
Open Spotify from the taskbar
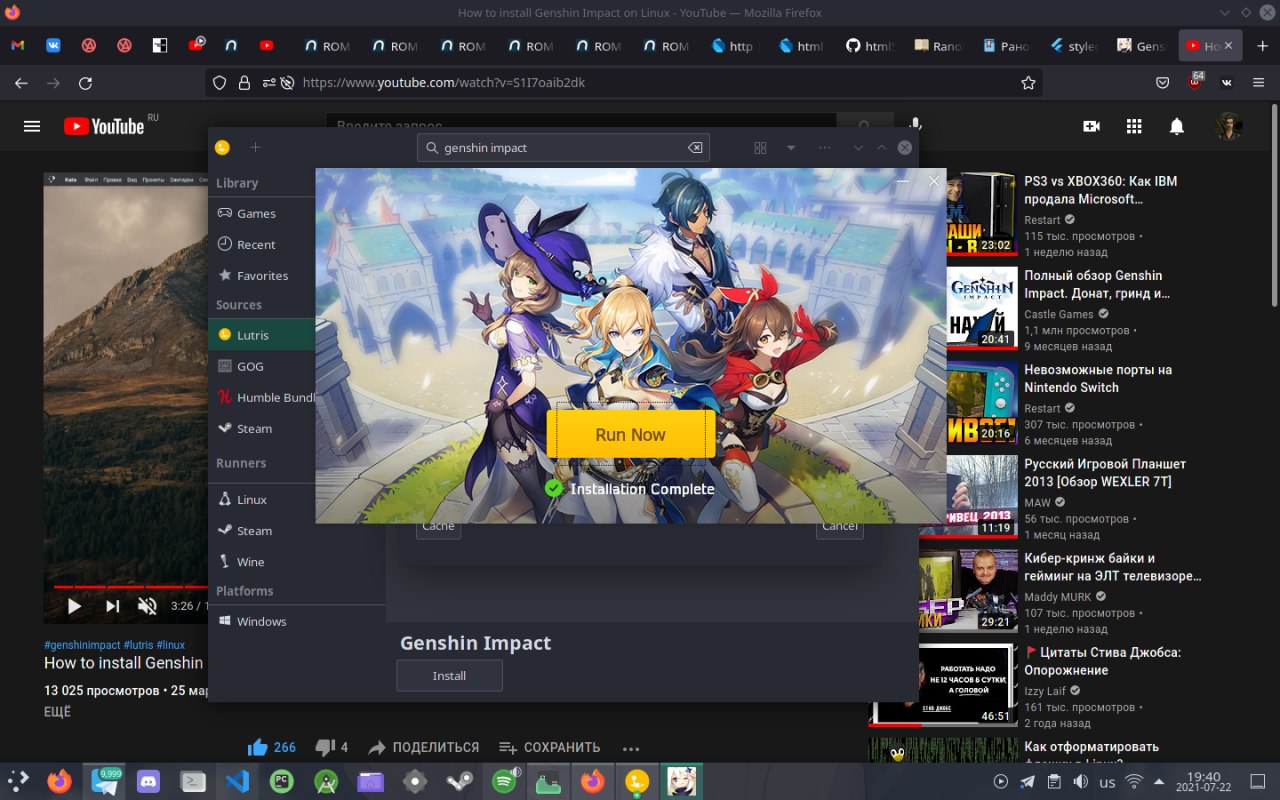(504, 781)
